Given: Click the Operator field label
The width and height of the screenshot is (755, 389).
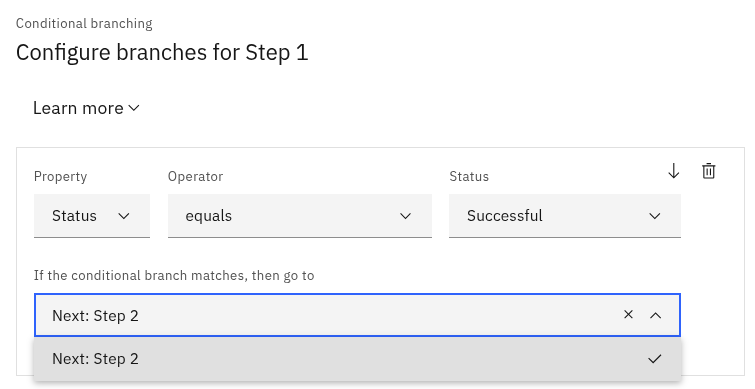Looking at the screenshot, I should tap(195, 177).
